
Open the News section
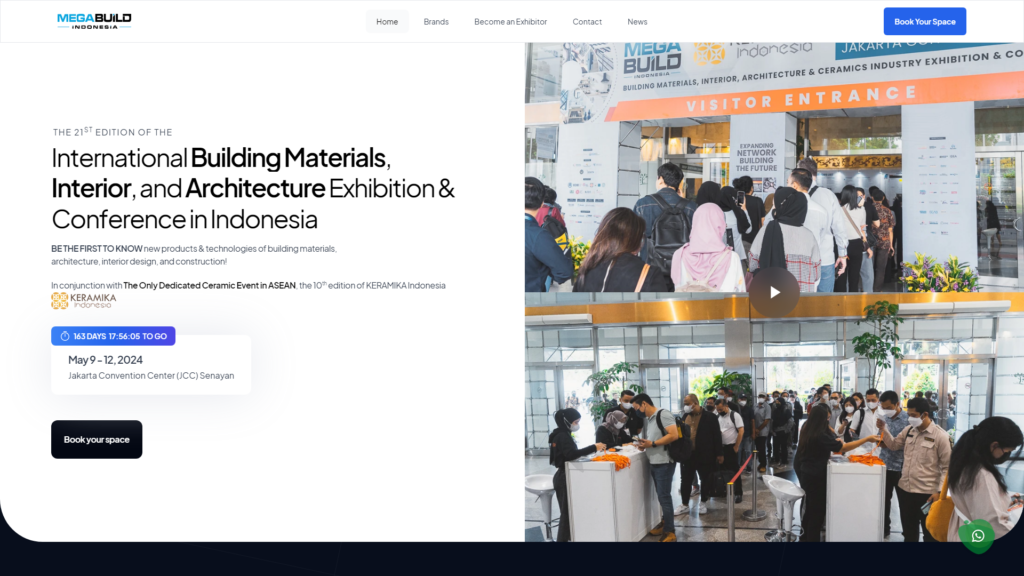click(x=637, y=22)
